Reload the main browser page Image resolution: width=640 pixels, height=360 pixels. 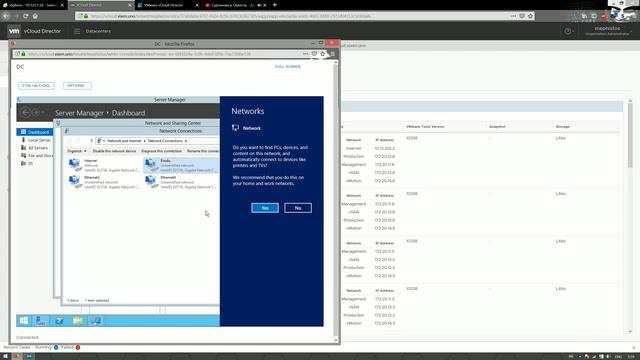[25, 16]
